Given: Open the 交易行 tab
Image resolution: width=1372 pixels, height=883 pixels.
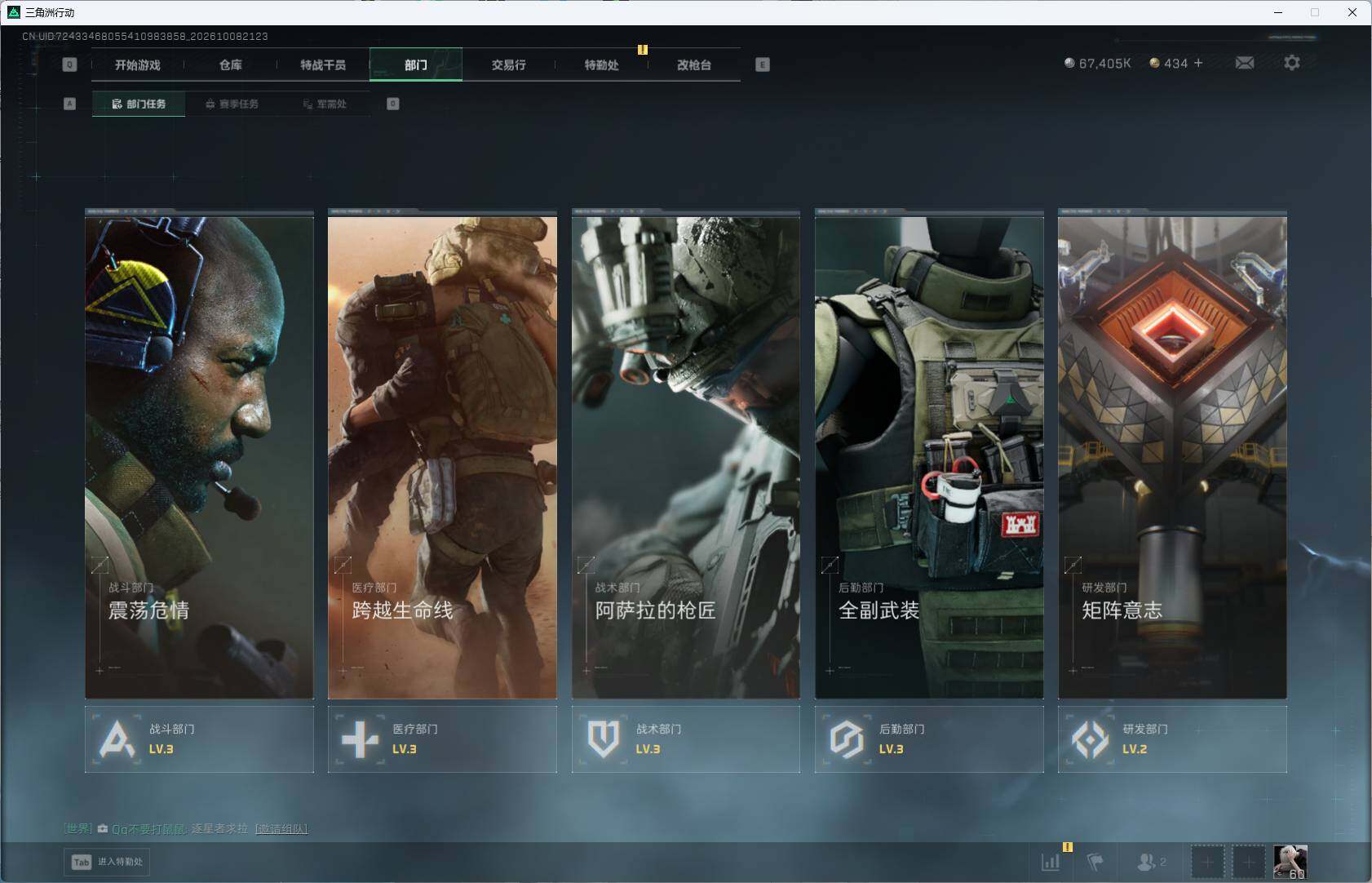Looking at the screenshot, I should pyautogui.click(x=509, y=64).
